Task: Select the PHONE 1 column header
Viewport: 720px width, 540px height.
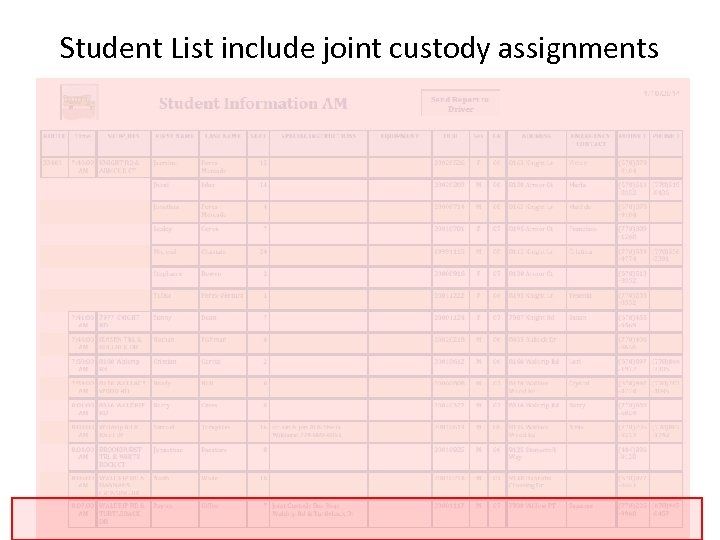Action: (631, 136)
